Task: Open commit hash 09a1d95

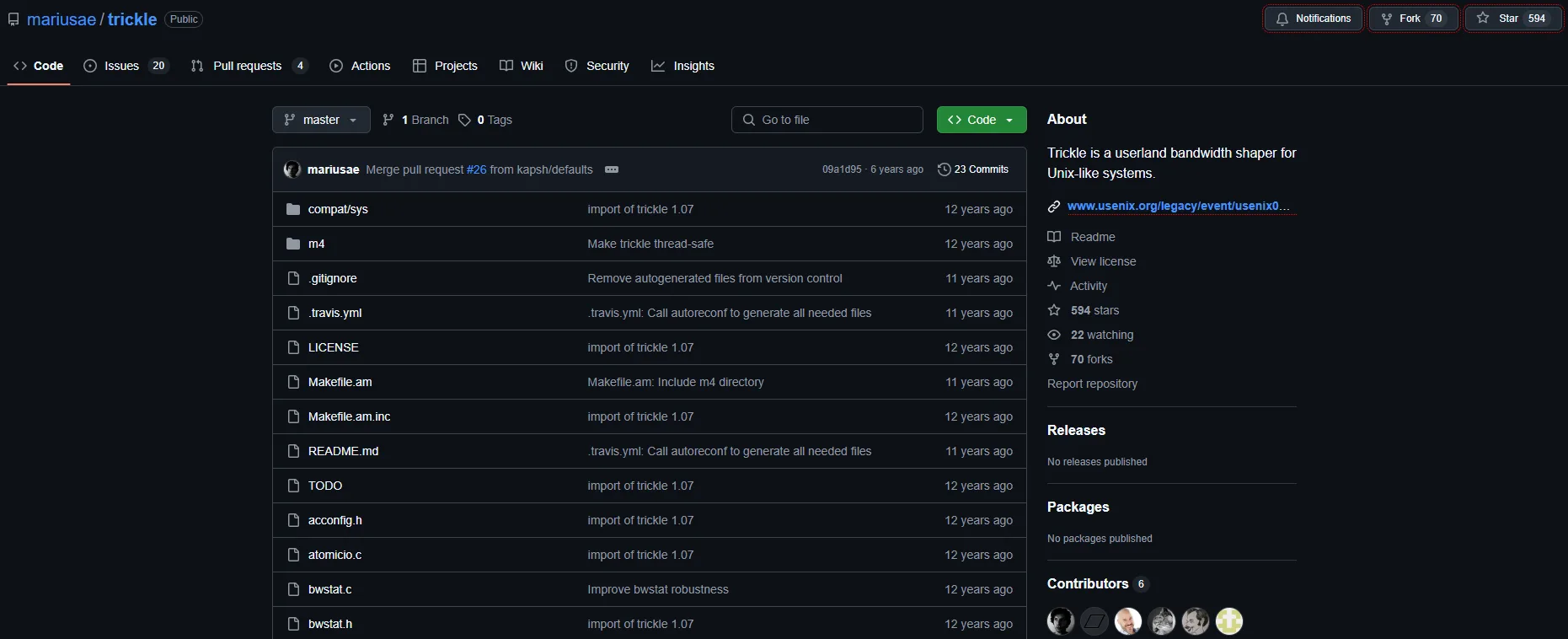Action: point(842,169)
